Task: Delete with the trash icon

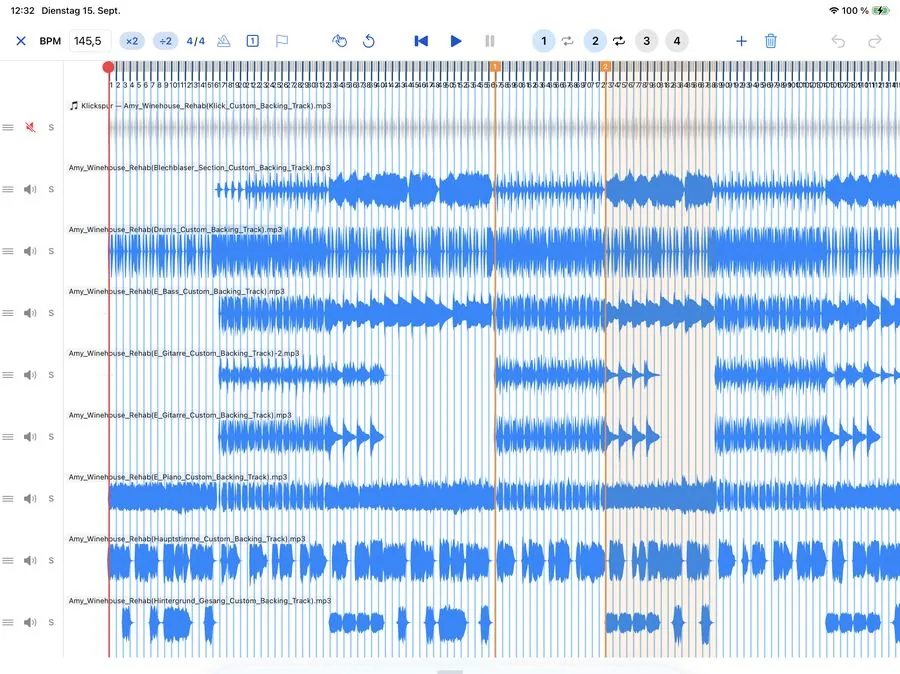Action: pyautogui.click(x=771, y=41)
